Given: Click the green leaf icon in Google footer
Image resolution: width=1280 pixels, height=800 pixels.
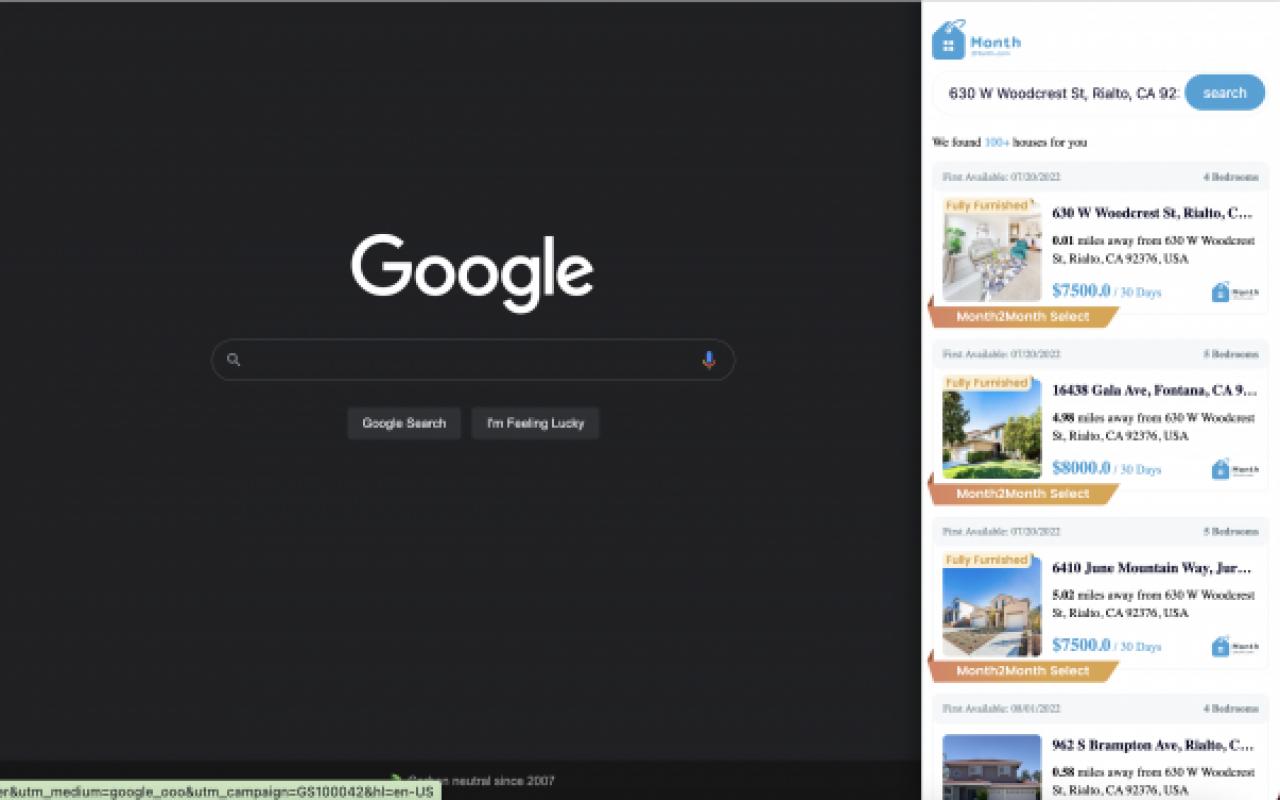Looking at the screenshot, I should pyautogui.click(x=397, y=779).
